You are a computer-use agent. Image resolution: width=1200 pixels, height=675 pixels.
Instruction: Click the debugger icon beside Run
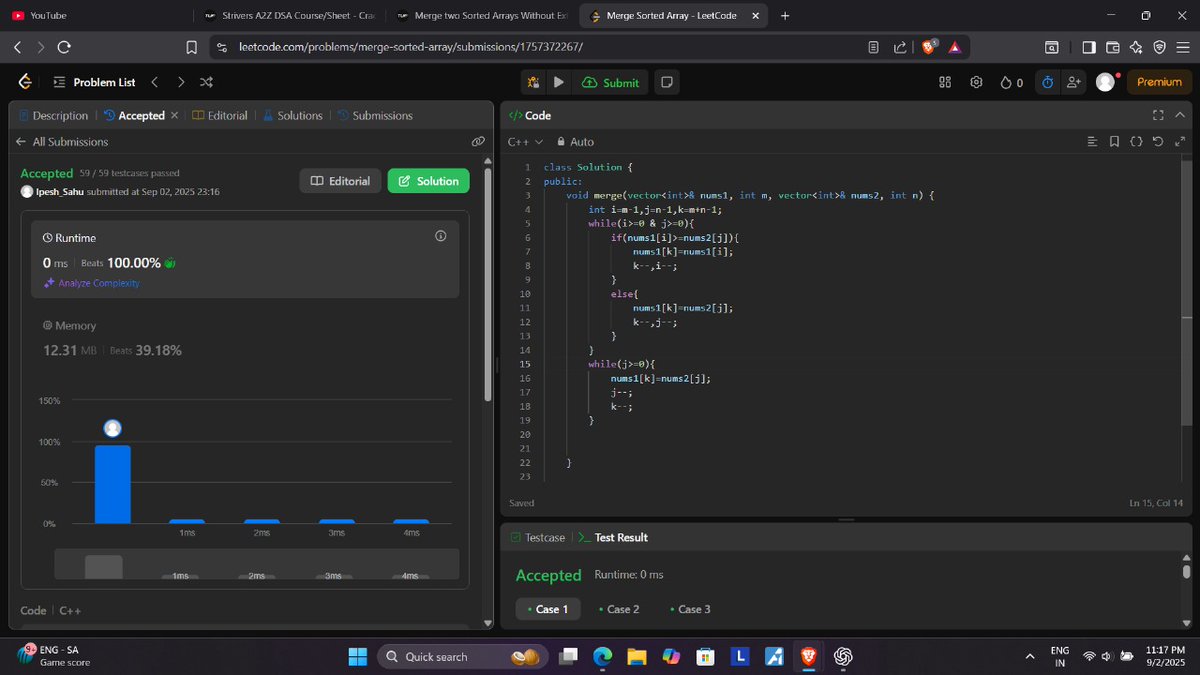[534, 82]
